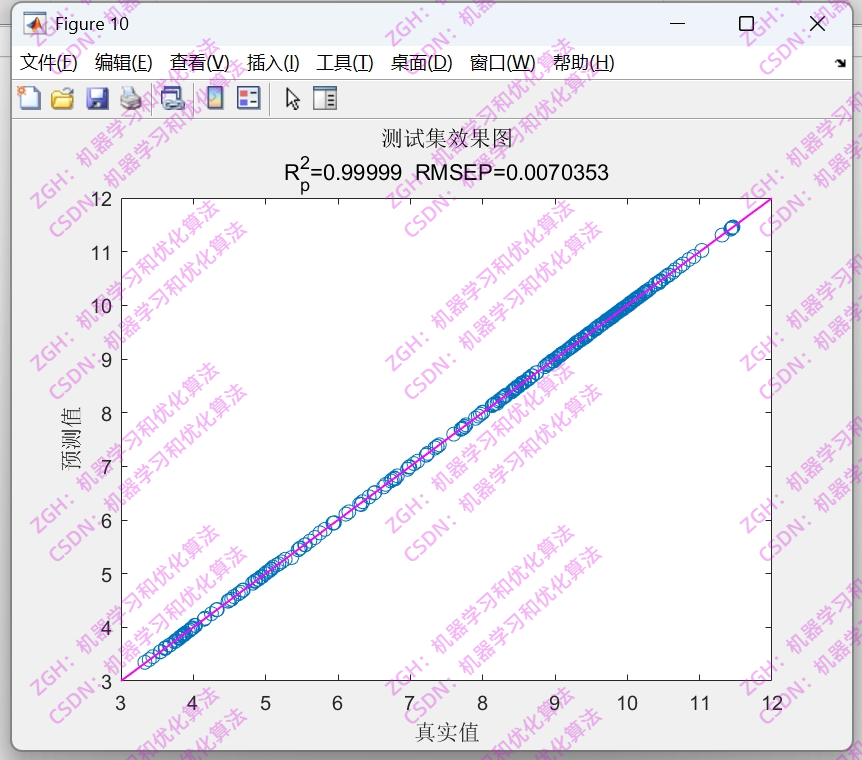
Task: Open the 窗口(W) menu
Action: [x=502, y=63]
